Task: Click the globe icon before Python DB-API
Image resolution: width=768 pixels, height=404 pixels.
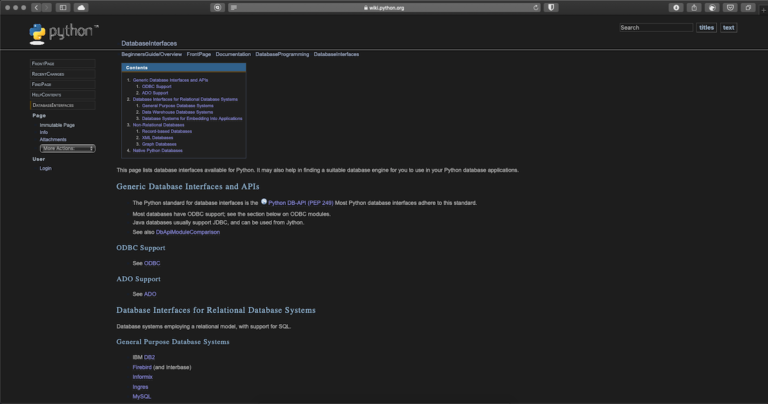Action: (x=264, y=201)
